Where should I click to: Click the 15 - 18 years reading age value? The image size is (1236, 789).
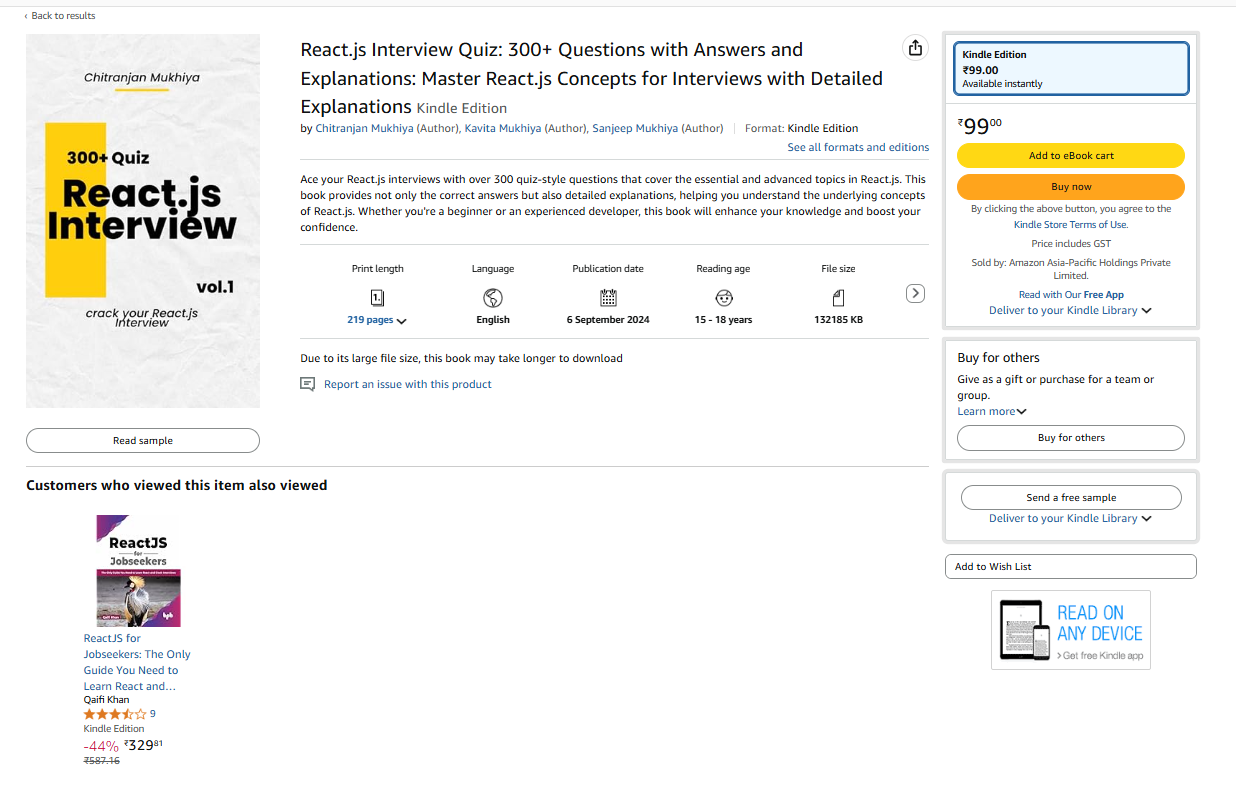point(724,320)
